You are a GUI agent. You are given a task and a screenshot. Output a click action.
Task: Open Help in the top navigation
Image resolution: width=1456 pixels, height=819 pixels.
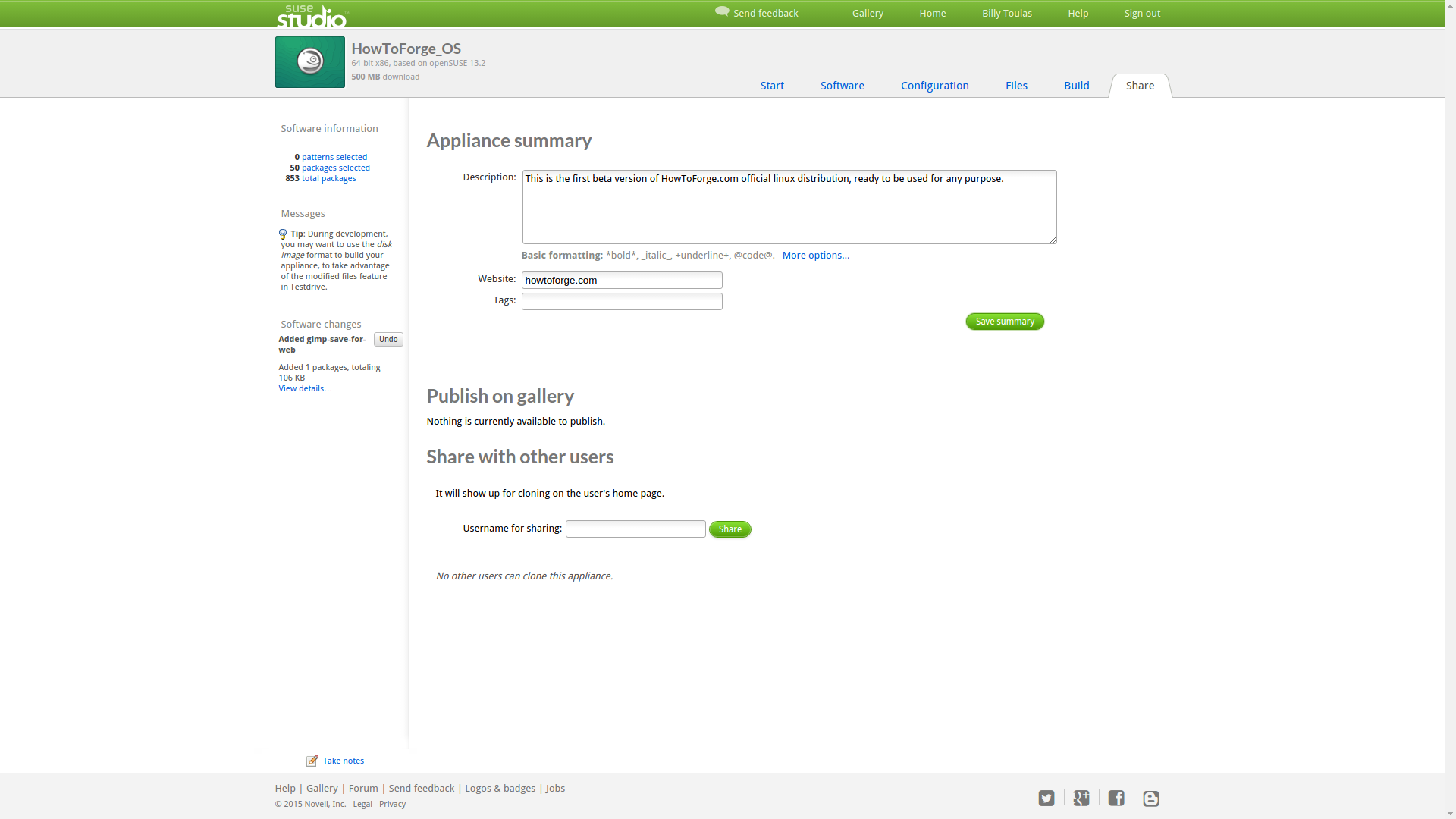tap(1078, 13)
